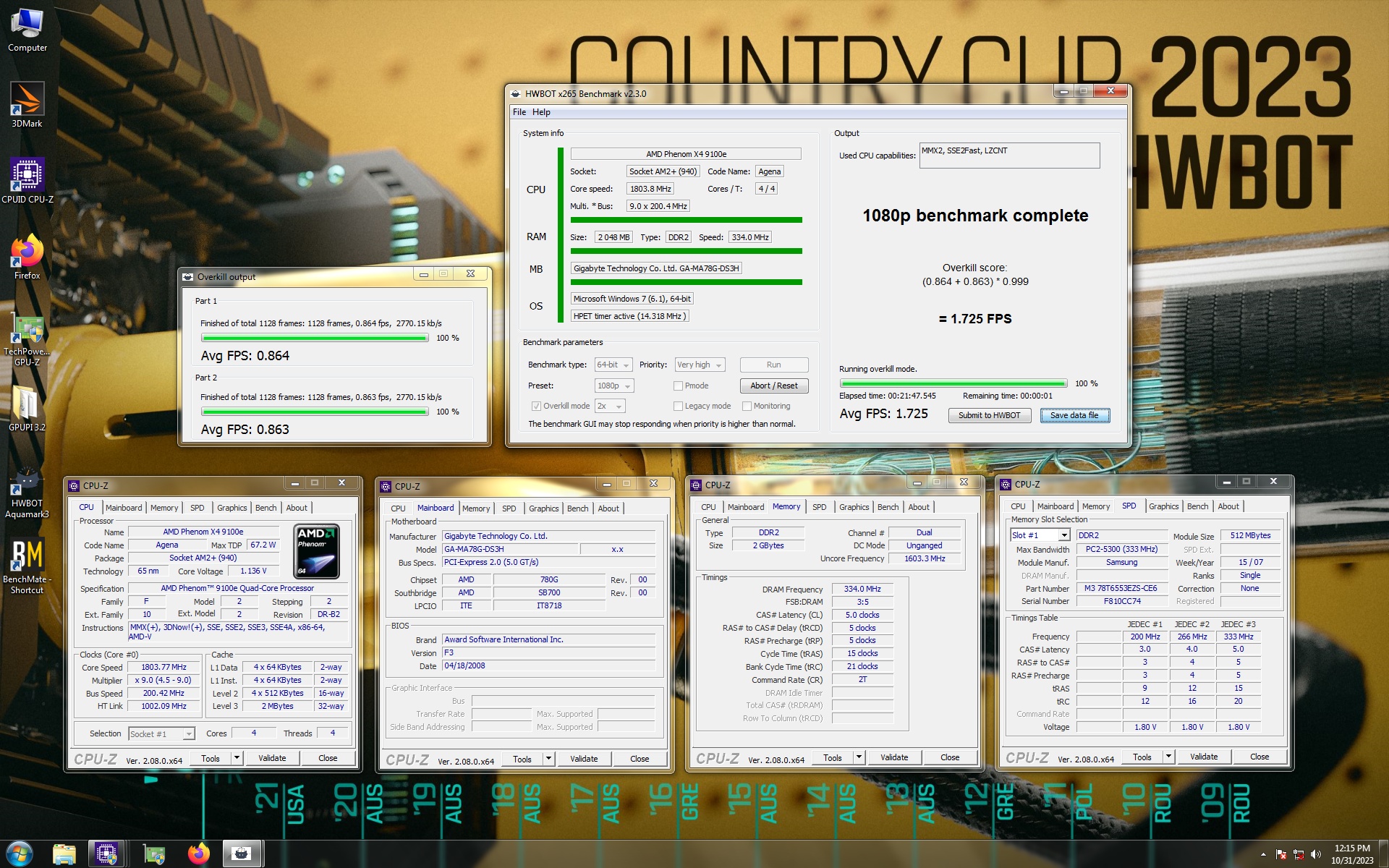Viewport: 1389px width, 868px height.
Task: Open the TechPowerUp GPU-Z desktop shortcut
Action: pyautogui.click(x=27, y=340)
